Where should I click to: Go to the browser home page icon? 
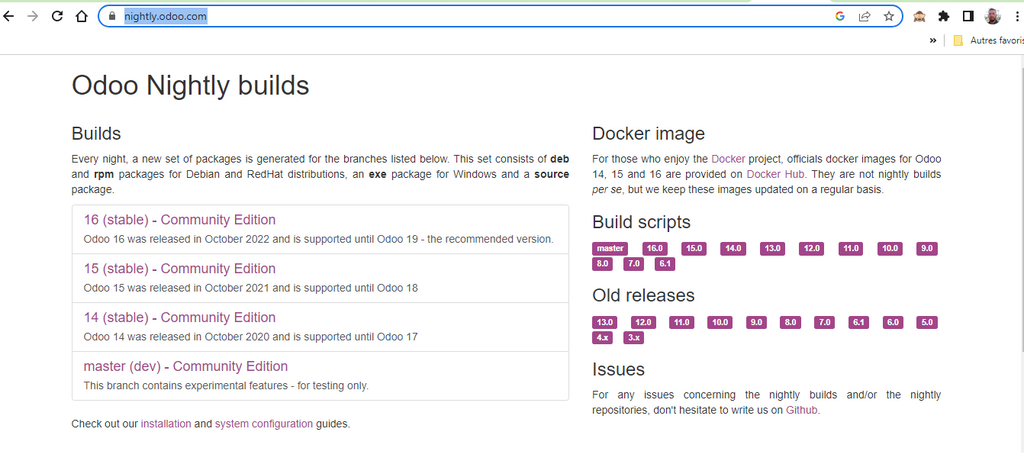pyautogui.click(x=82, y=17)
